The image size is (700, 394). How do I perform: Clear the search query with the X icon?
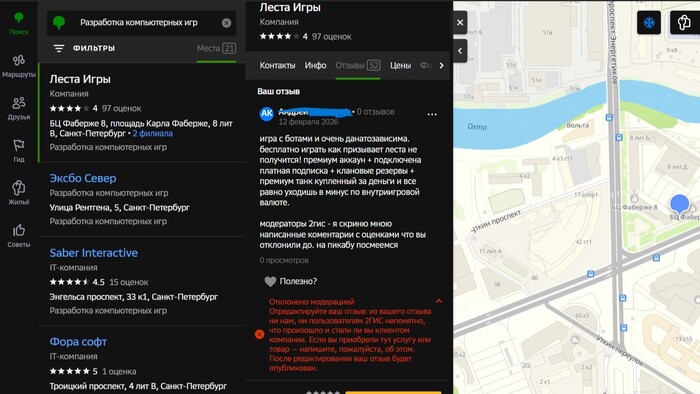click(x=226, y=23)
